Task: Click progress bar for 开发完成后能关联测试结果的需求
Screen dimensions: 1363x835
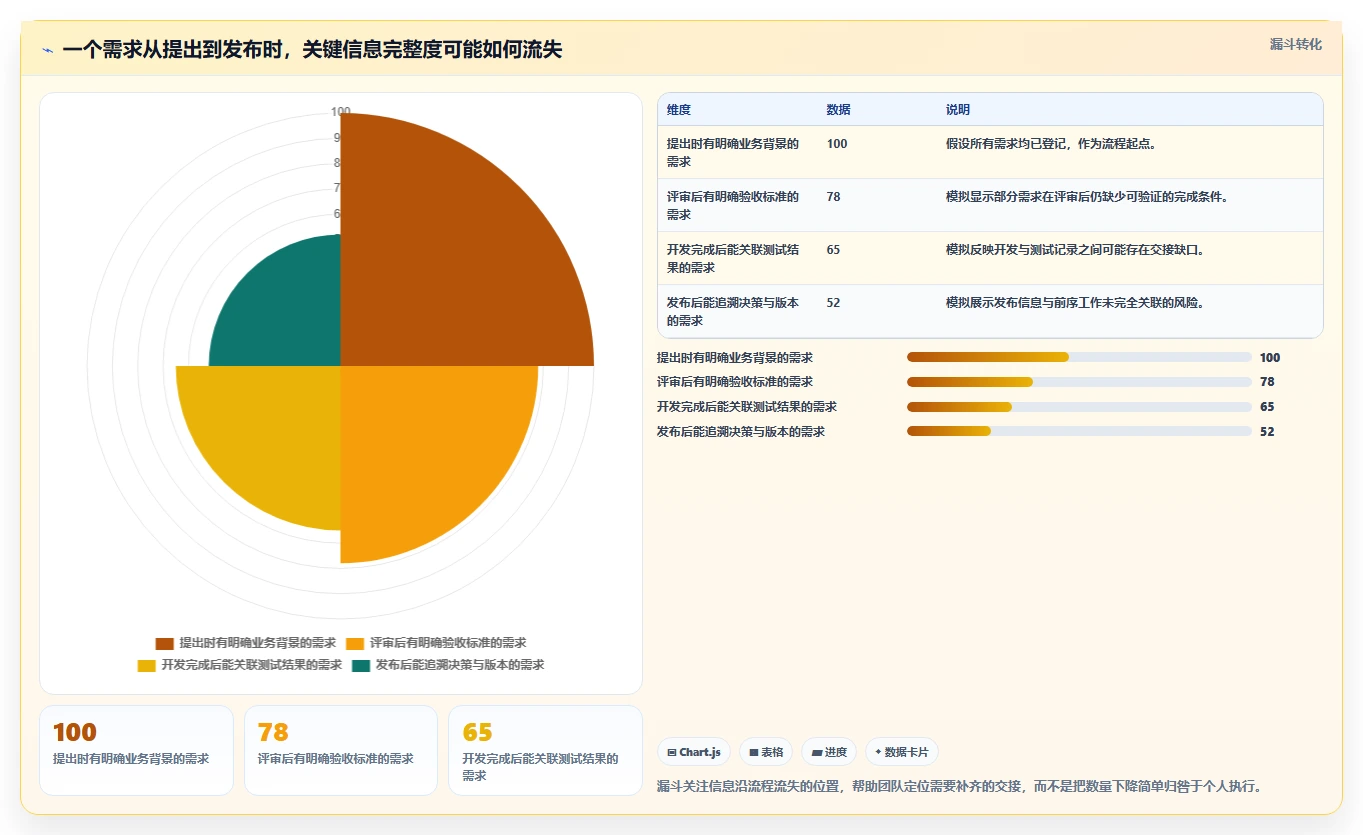Action: coord(1079,407)
